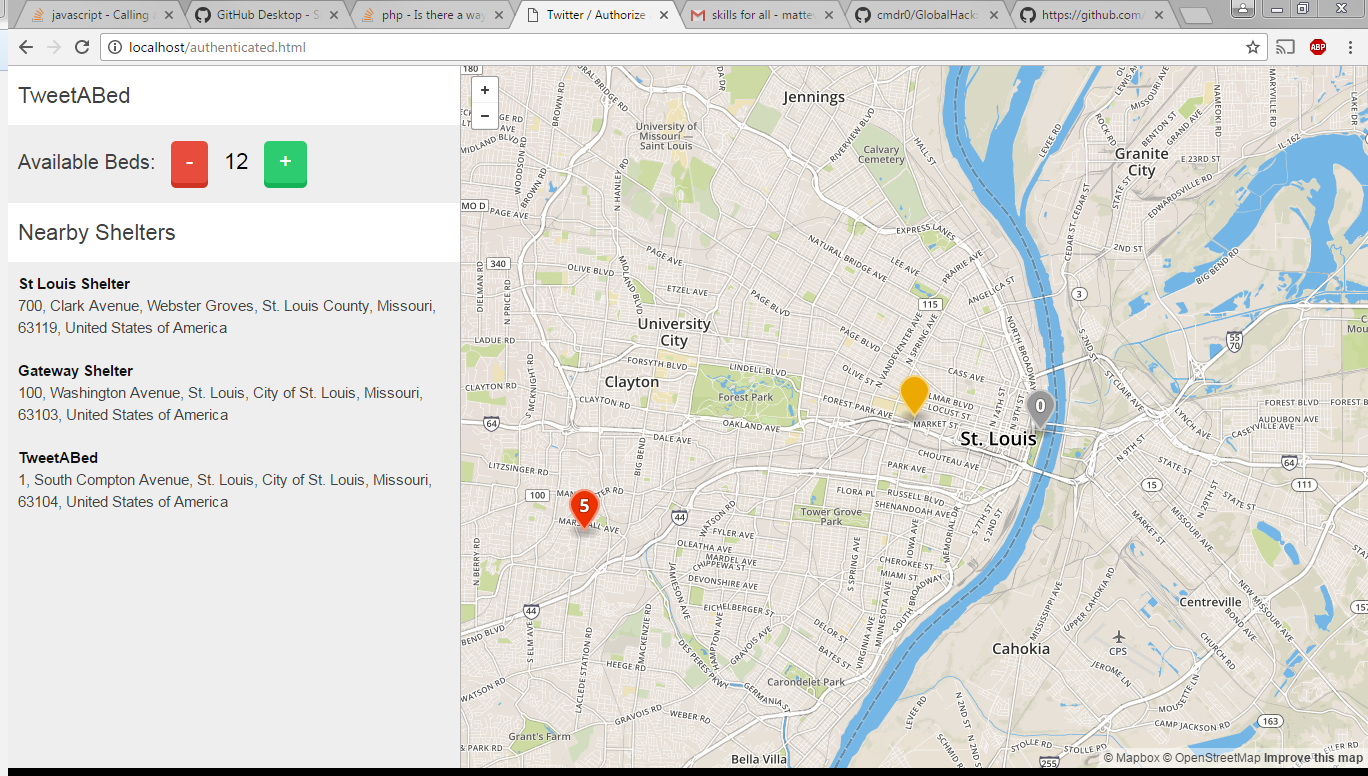The width and height of the screenshot is (1368, 776).
Task: Select the orange map marker near Forest Park Ave
Action: click(914, 395)
